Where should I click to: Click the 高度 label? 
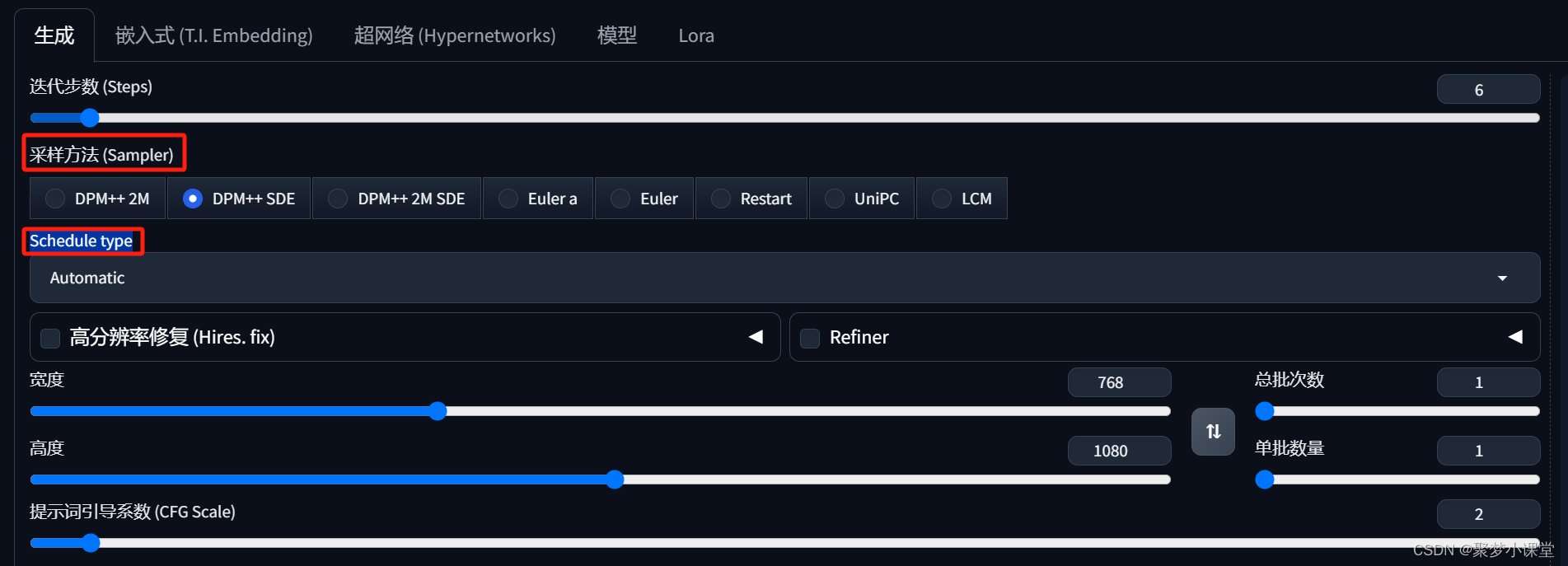pos(47,448)
